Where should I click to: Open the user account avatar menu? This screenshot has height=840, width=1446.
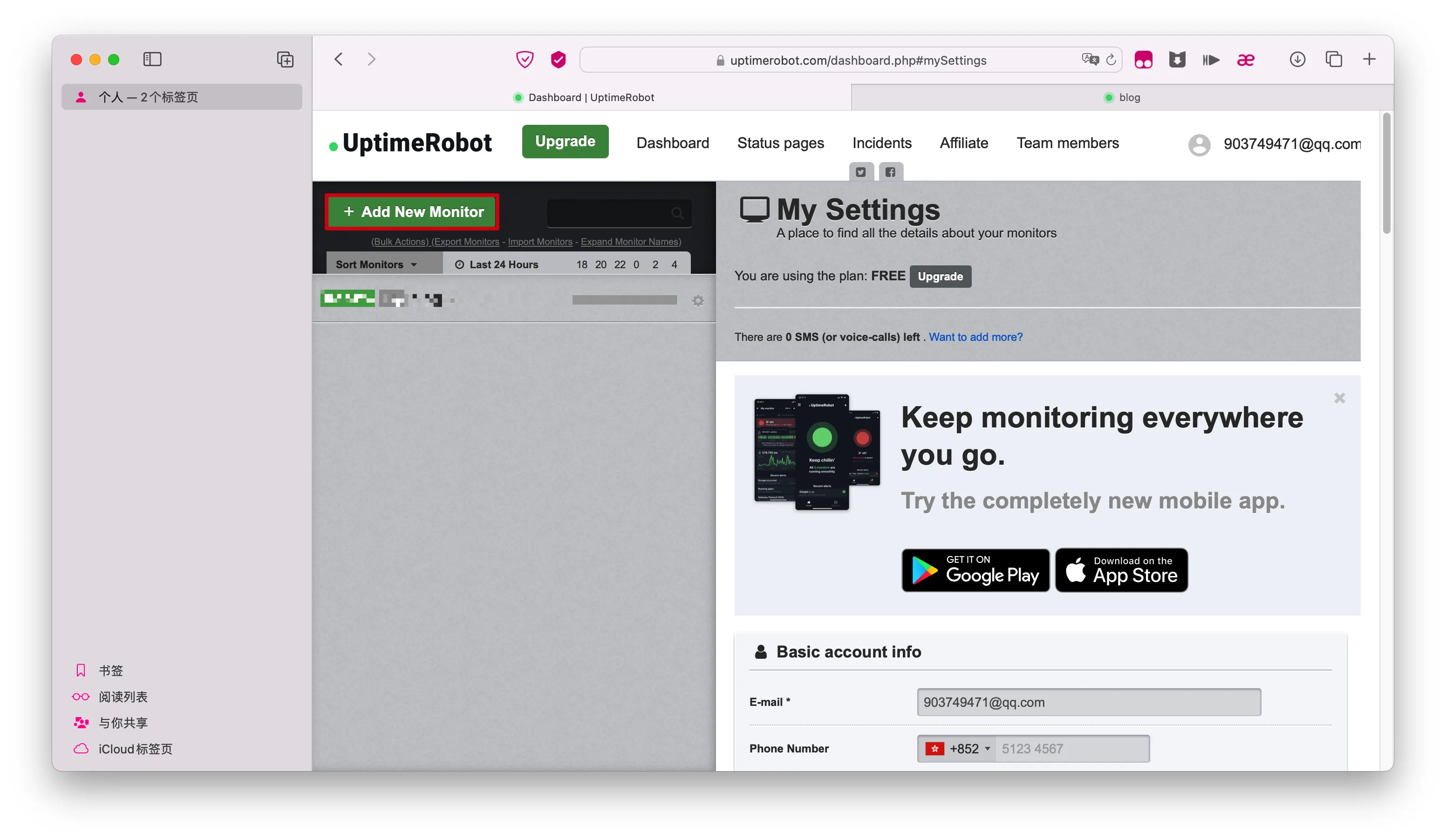1199,144
